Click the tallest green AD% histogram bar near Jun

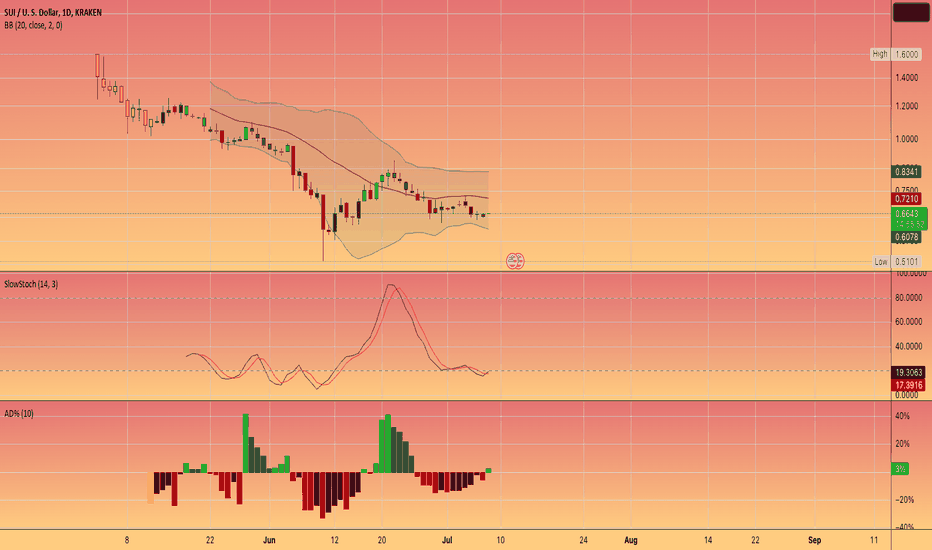tap(245, 443)
